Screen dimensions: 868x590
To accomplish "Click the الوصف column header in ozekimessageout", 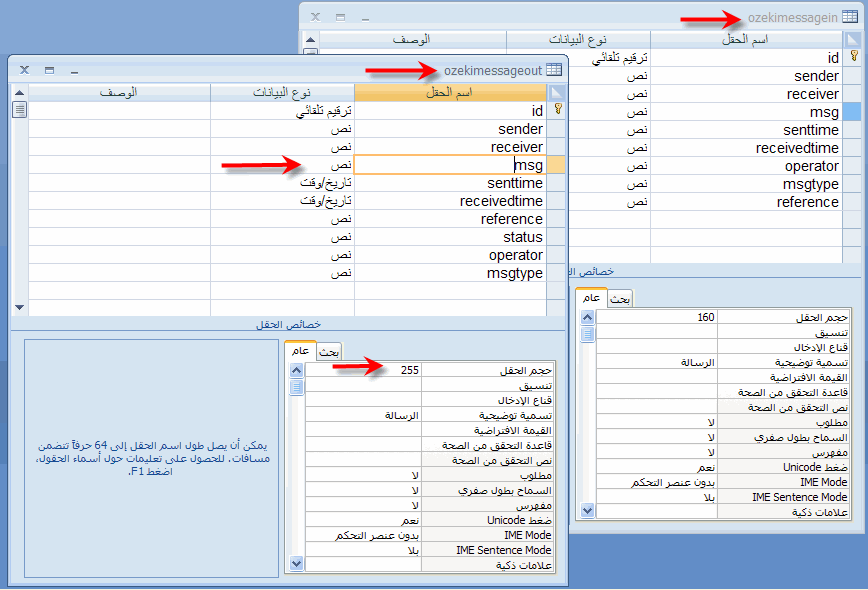I will [x=119, y=92].
